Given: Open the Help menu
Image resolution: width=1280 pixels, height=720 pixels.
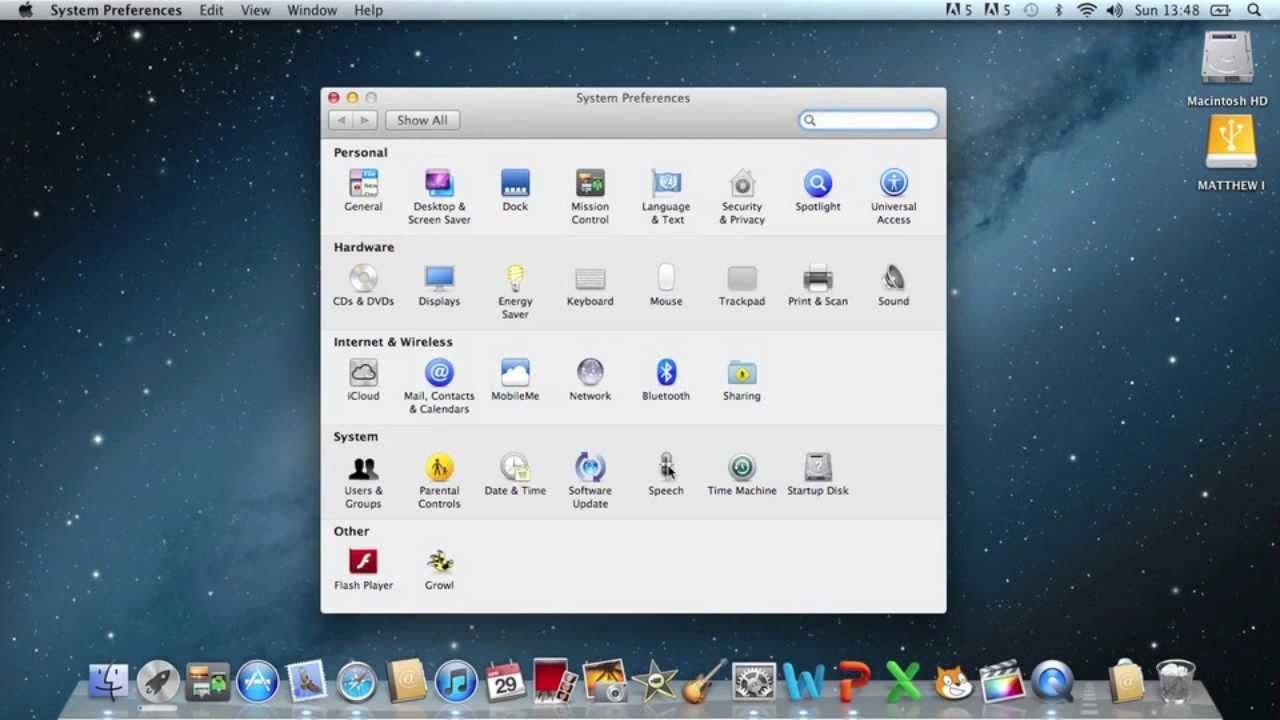Looking at the screenshot, I should 368,10.
